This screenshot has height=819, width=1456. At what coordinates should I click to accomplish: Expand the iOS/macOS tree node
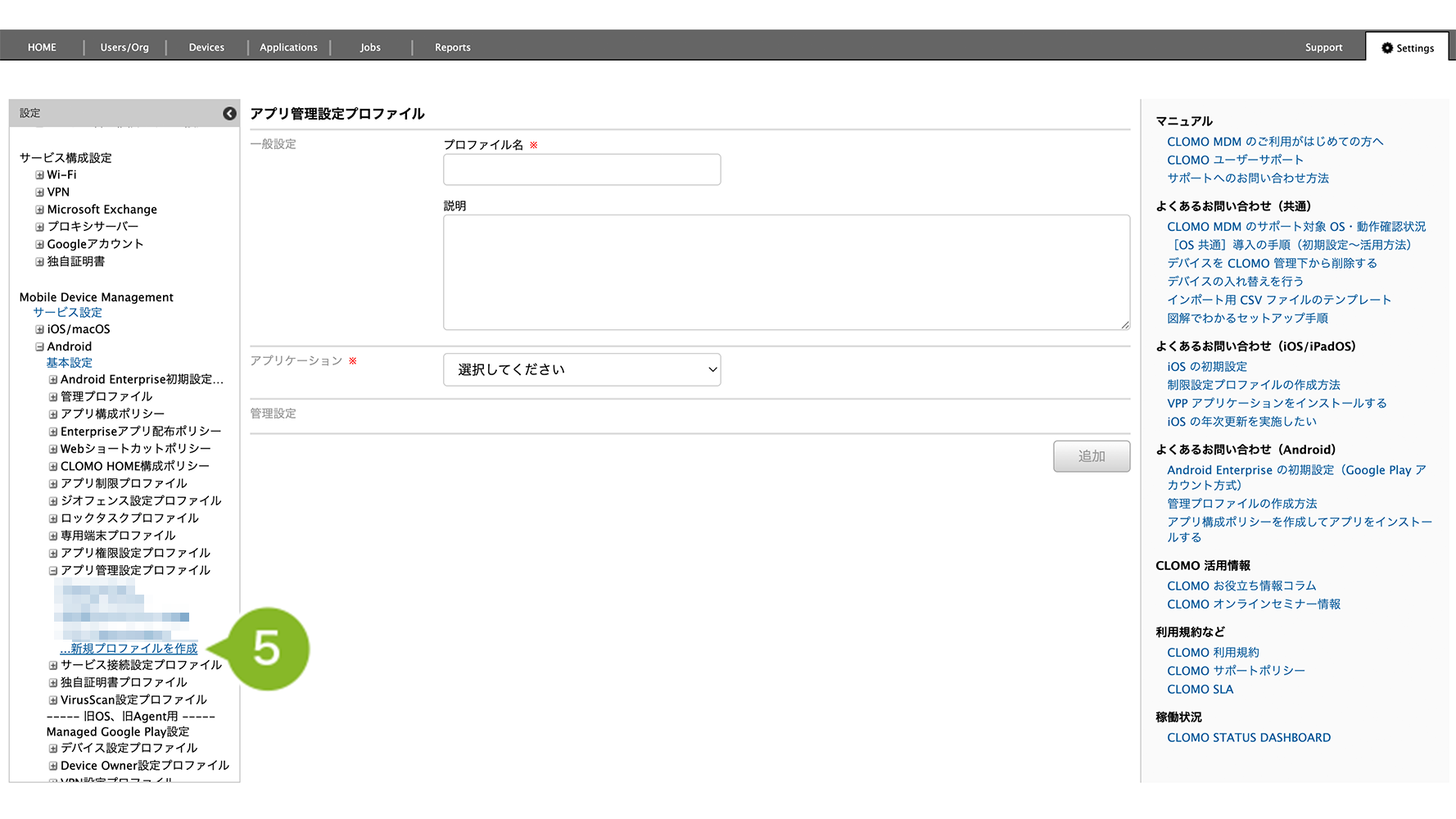pyautogui.click(x=39, y=329)
